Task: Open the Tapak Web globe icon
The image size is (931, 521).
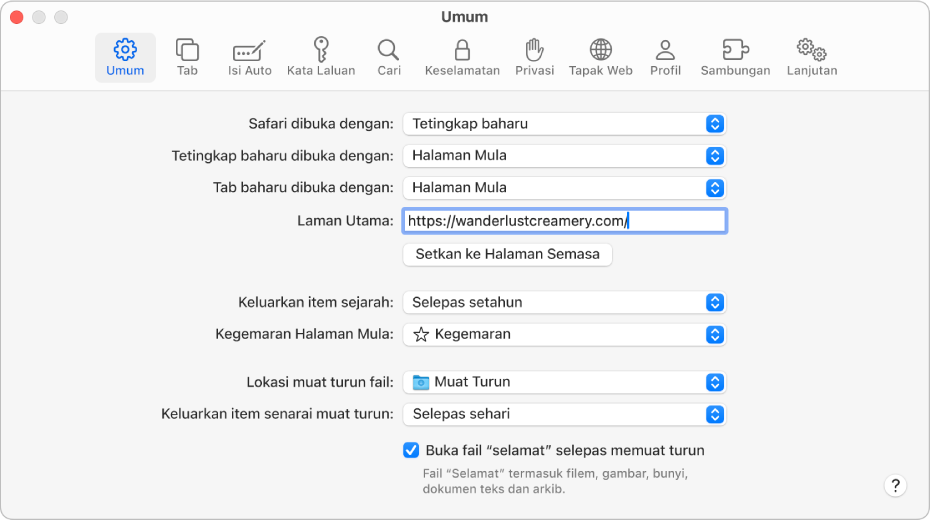Action: (x=600, y=57)
